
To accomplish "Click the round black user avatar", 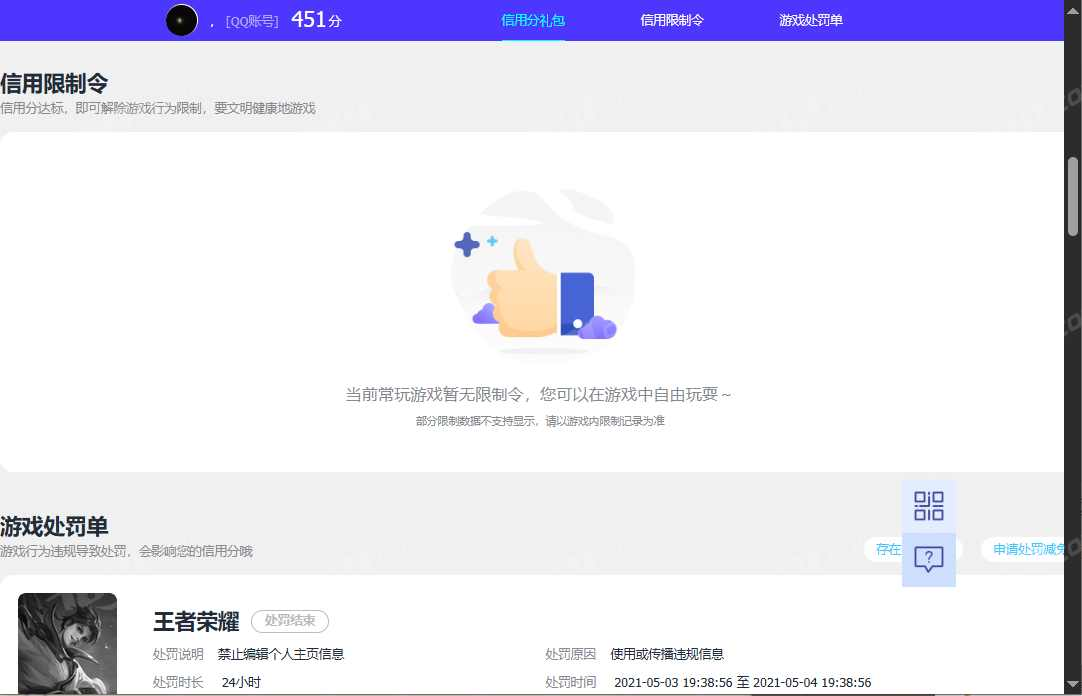I will click(181, 21).
